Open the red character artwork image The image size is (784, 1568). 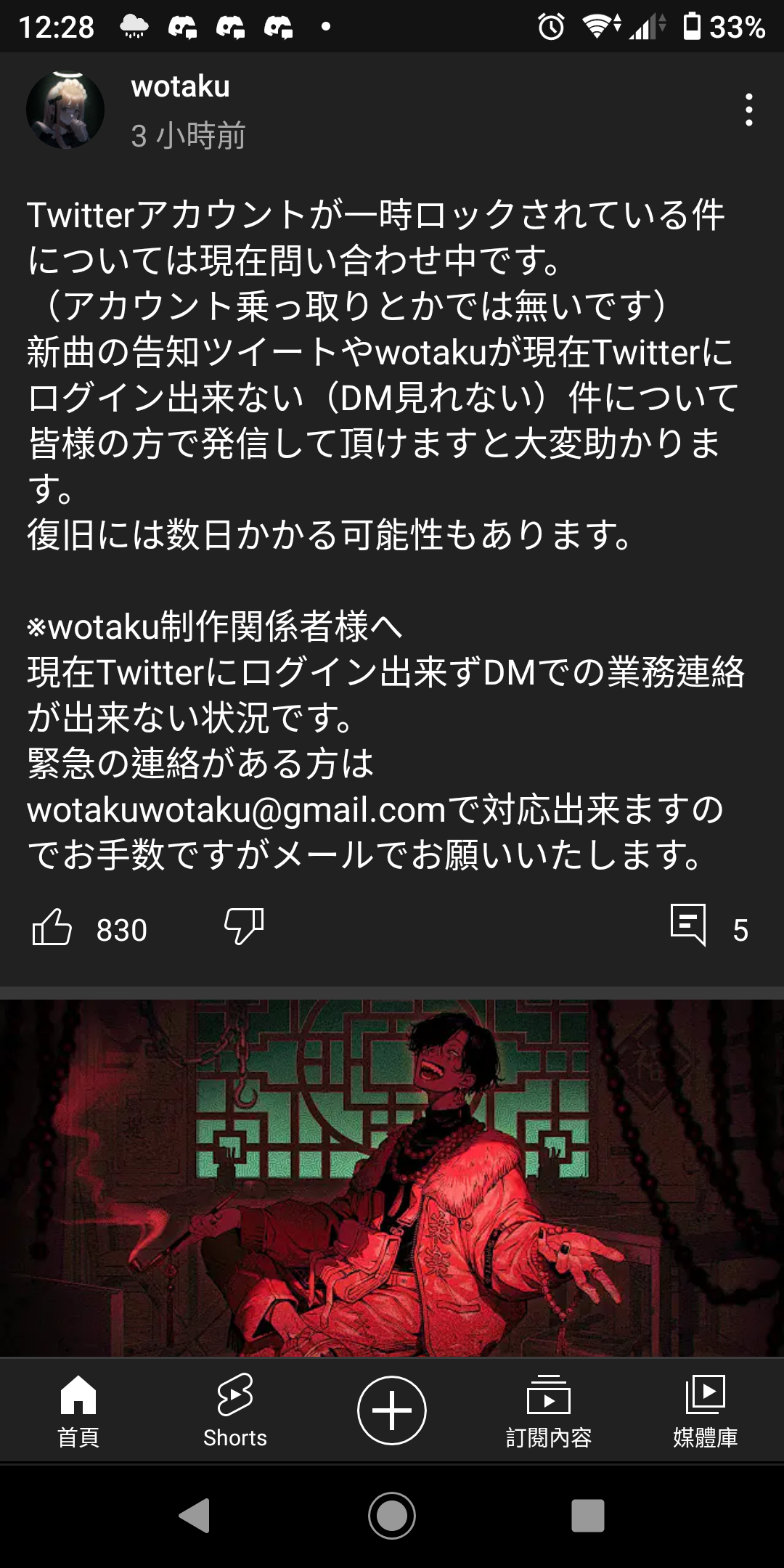(392, 1178)
